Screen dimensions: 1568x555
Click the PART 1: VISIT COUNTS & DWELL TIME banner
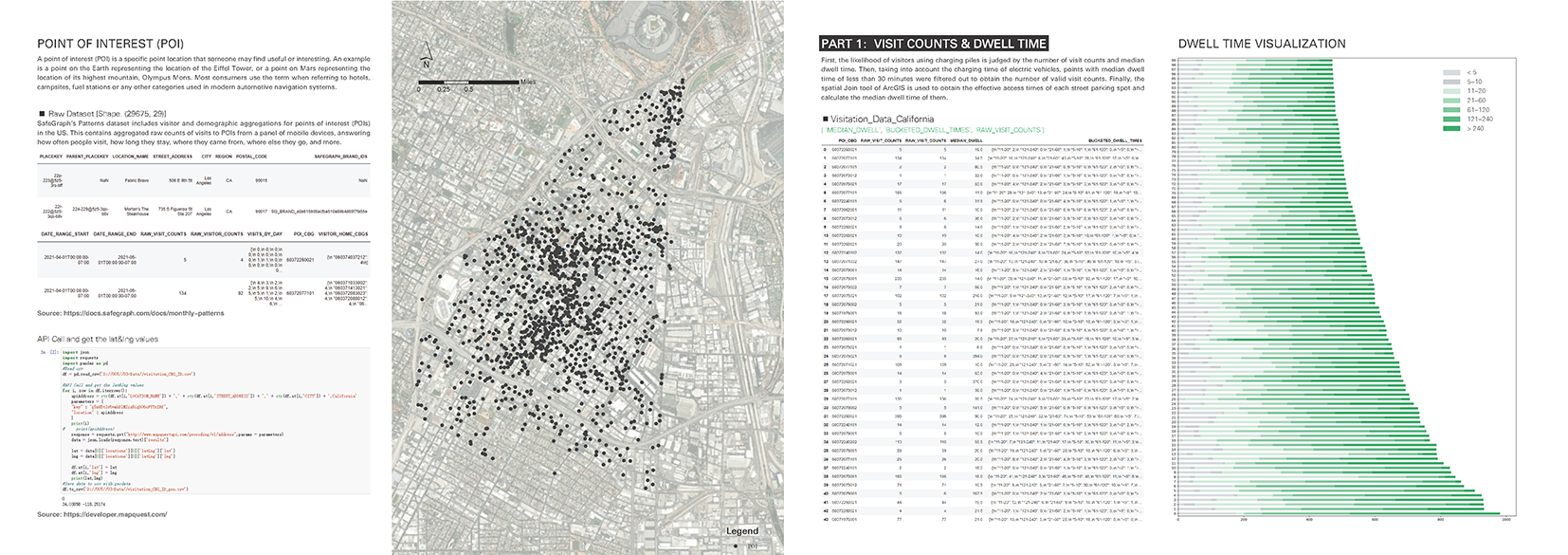tap(934, 44)
